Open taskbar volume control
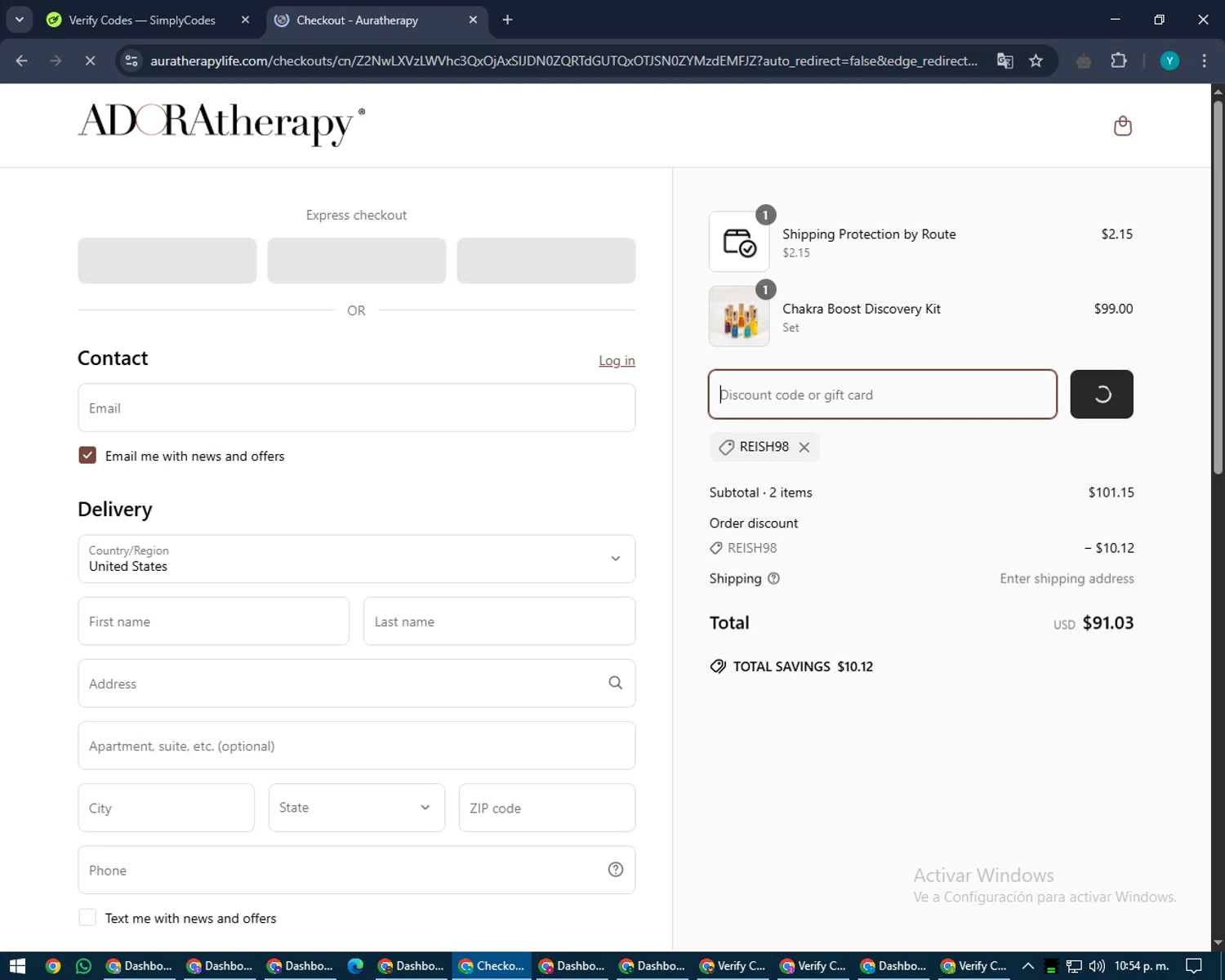Screen dimensions: 1225x980 [1097, 966]
